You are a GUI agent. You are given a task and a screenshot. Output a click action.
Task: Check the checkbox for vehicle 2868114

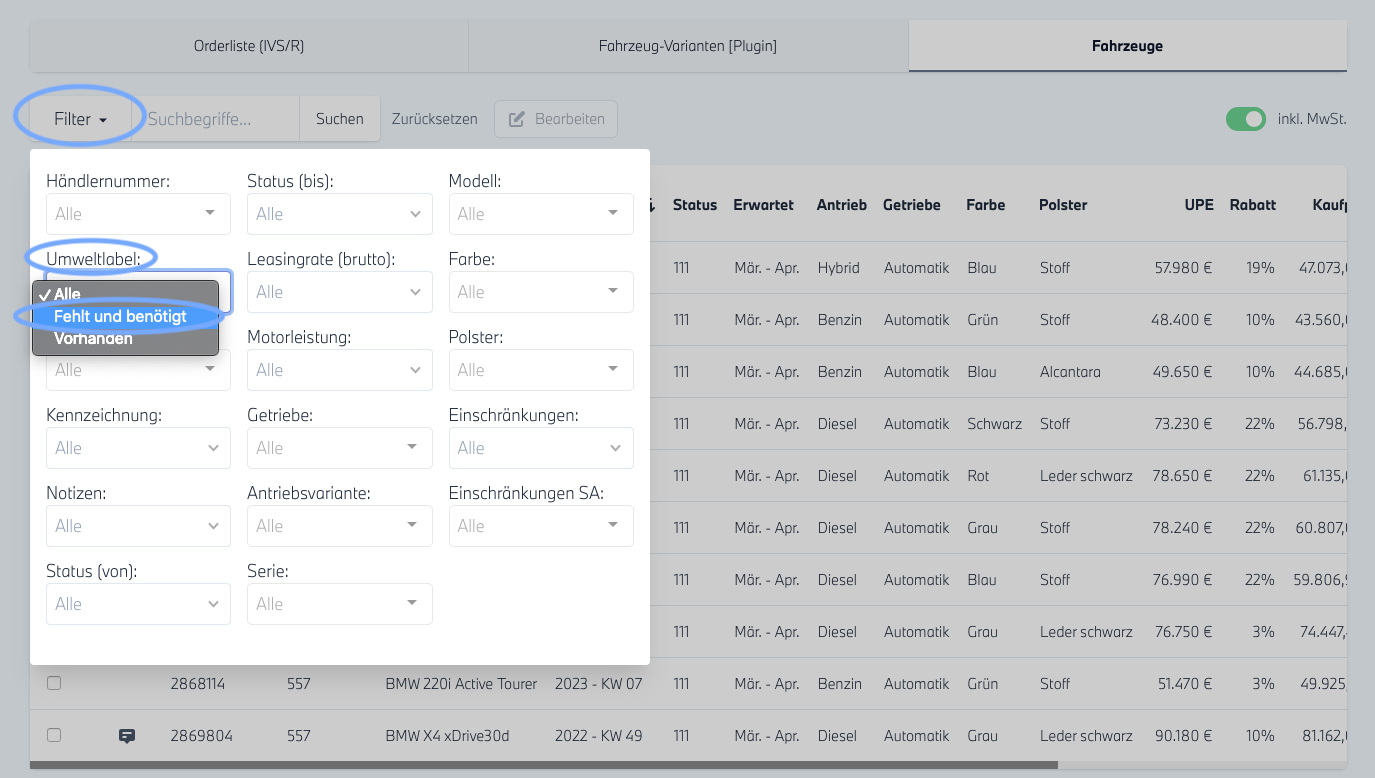54,683
